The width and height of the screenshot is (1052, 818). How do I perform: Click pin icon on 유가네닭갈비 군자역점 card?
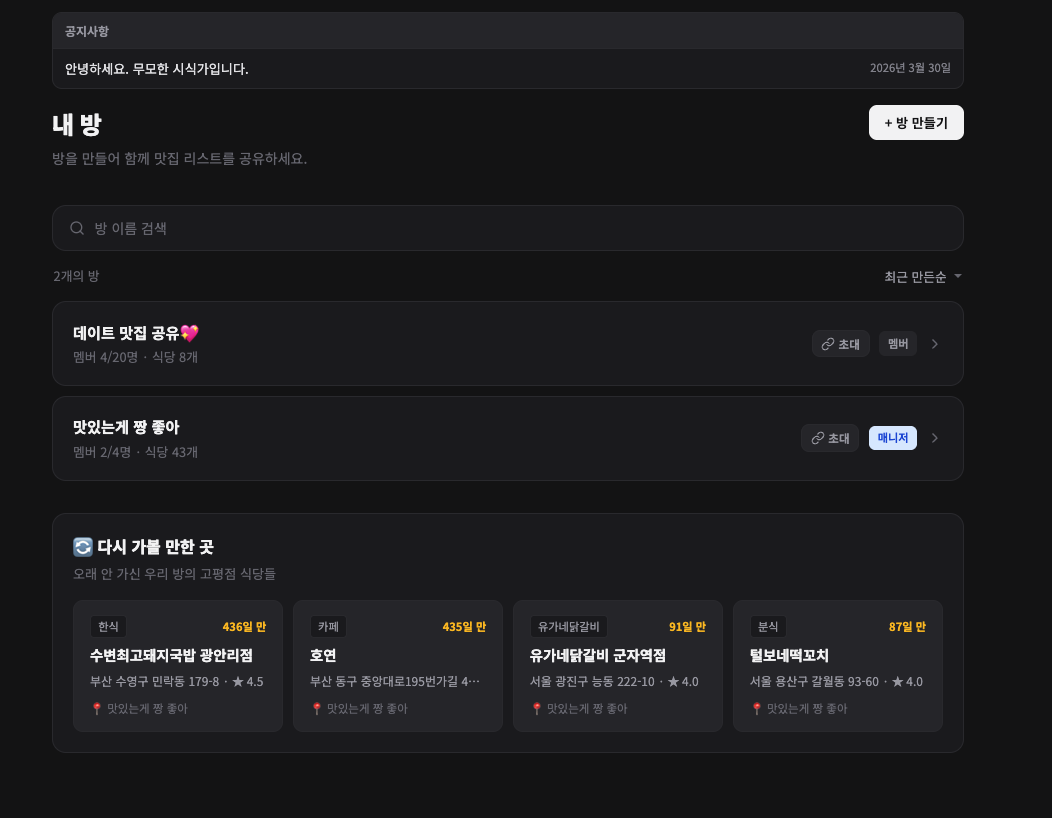pos(537,709)
